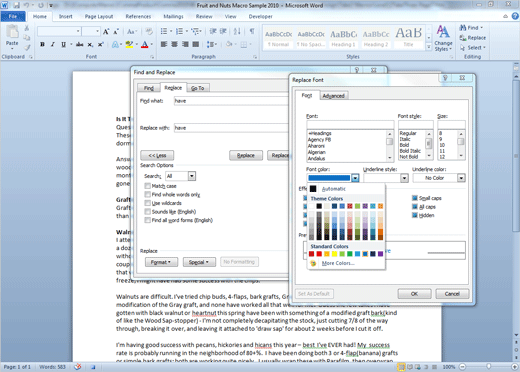Click the Replace button in Find and Replace
Image resolution: width=520 pixels, height=372 pixels.
click(x=246, y=155)
